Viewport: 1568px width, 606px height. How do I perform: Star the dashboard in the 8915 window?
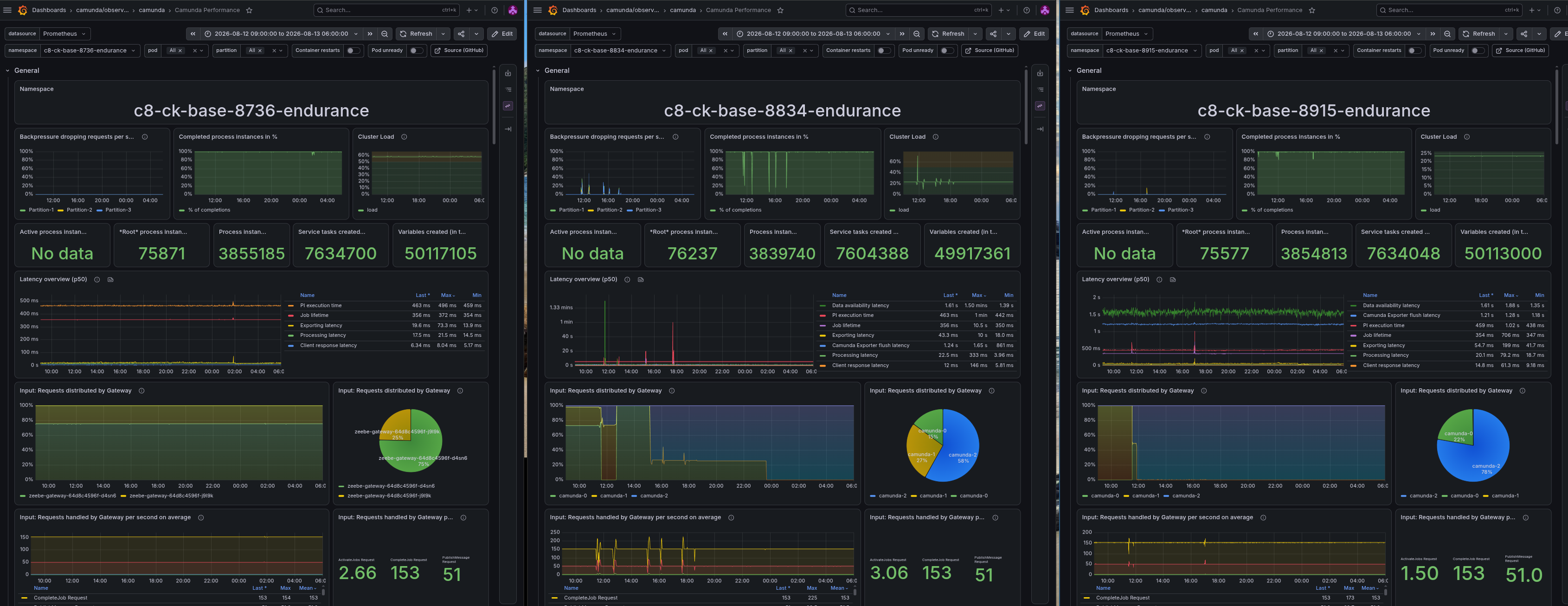click(x=1312, y=10)
